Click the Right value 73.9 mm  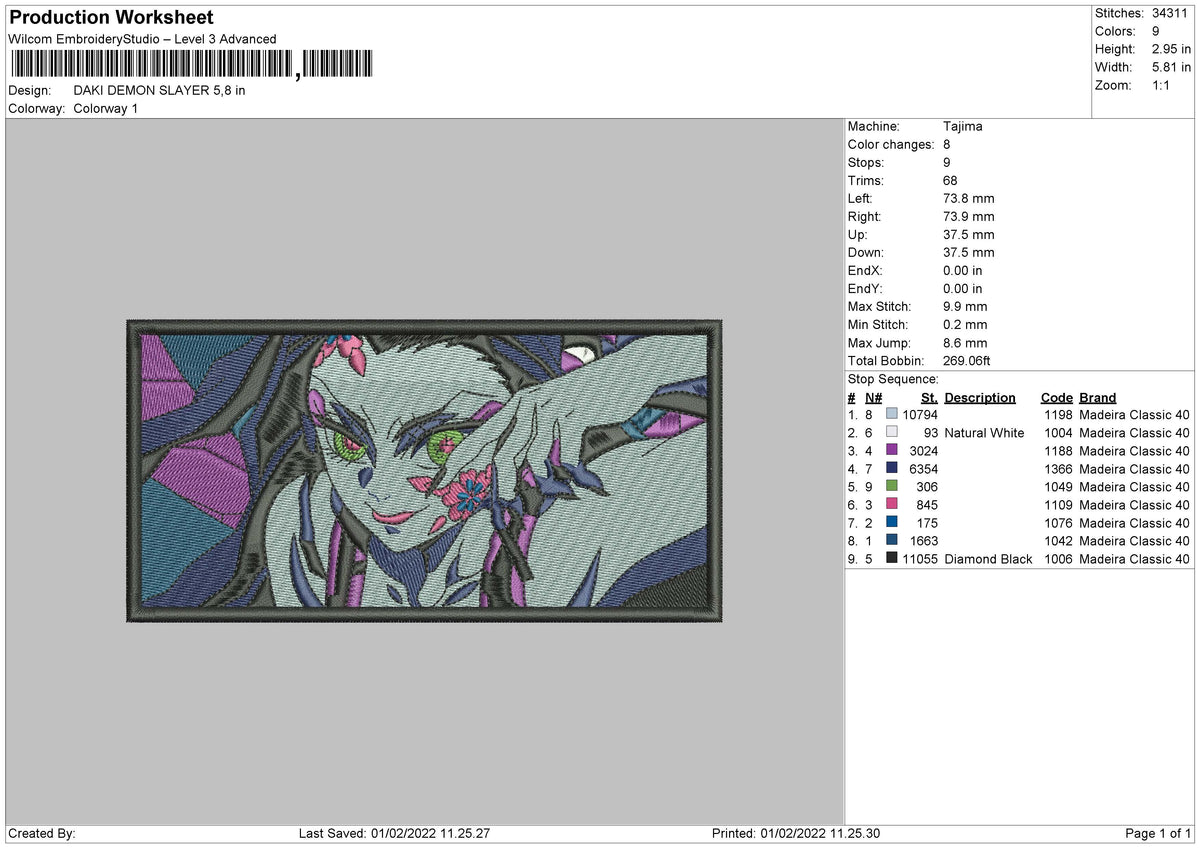pyautogui.click(x=968, y=216)
